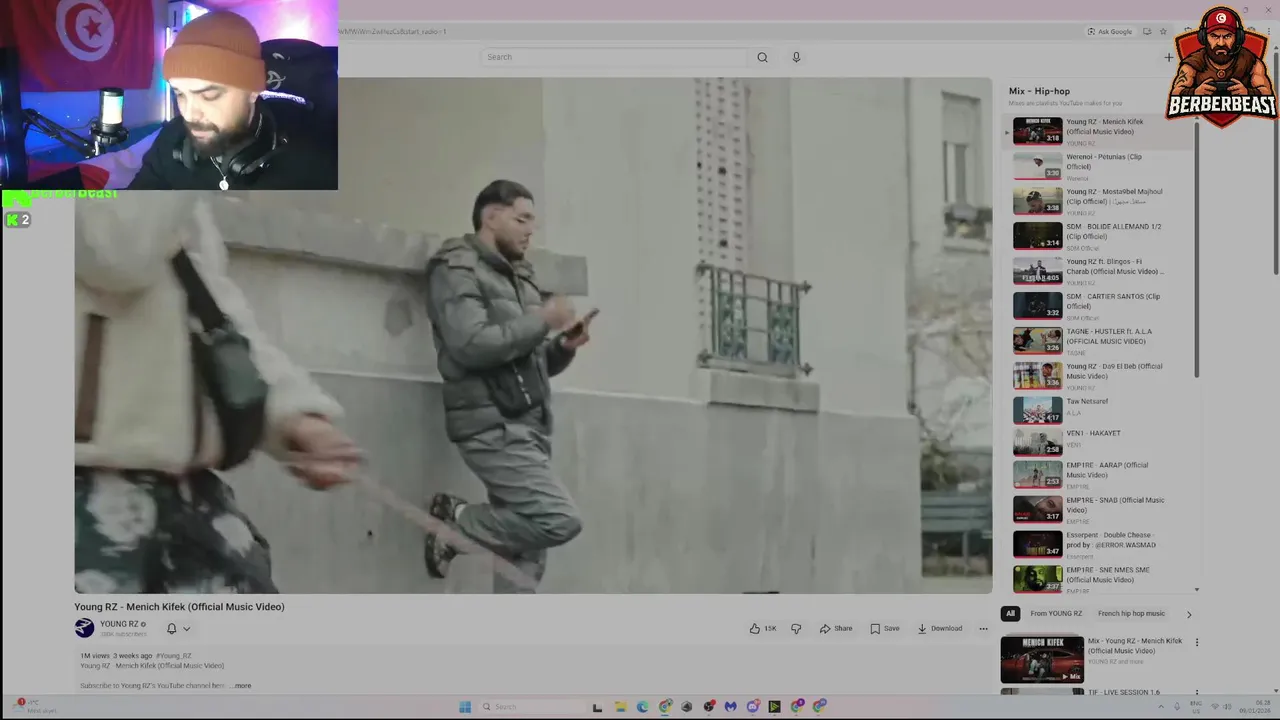This screenshot has width=1280, height=720.
Task: Play EMP1RE - AARAP
Action: (x=1100, y=475)
